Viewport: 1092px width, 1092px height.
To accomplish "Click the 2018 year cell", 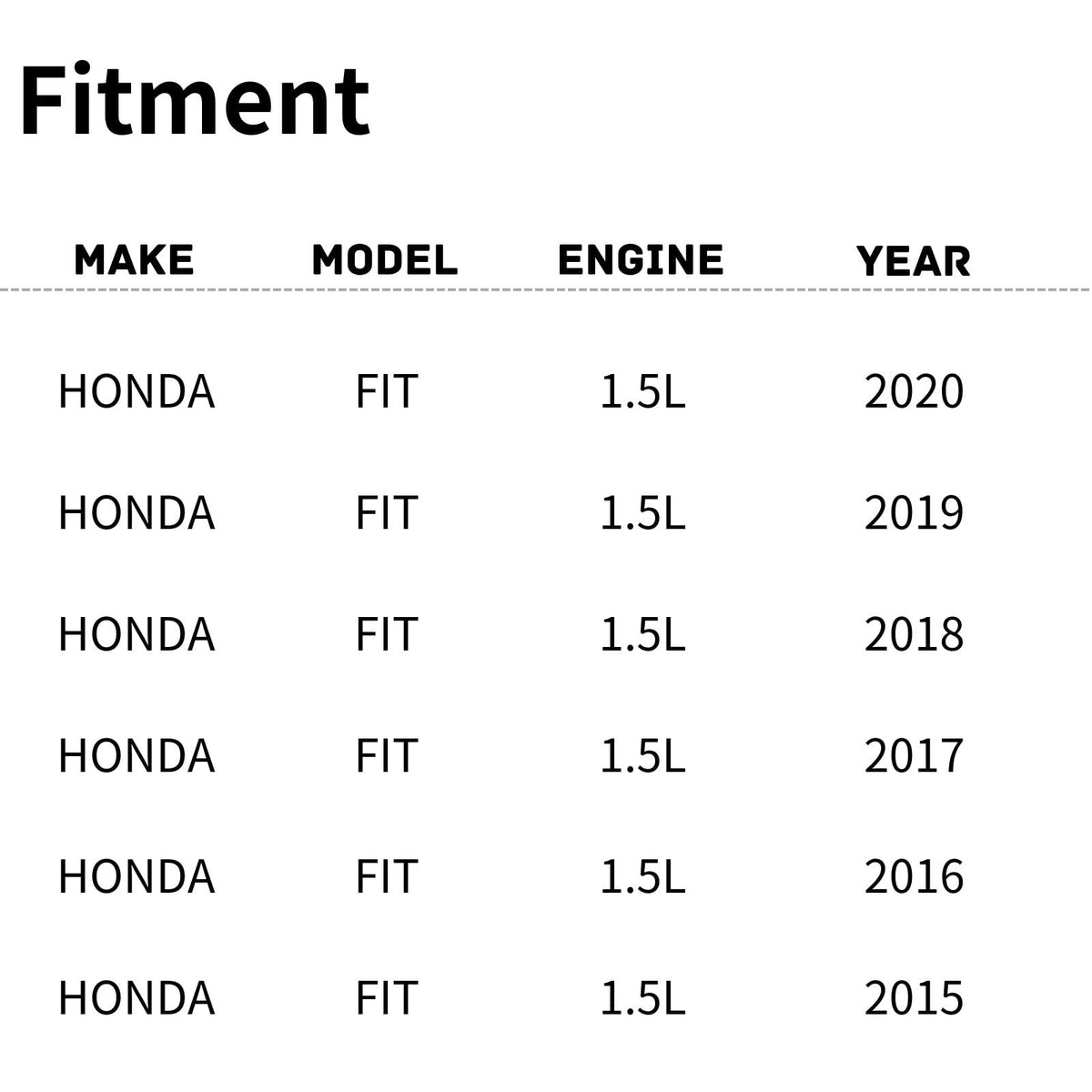I will pyautogui.click(x=914, y=634).
